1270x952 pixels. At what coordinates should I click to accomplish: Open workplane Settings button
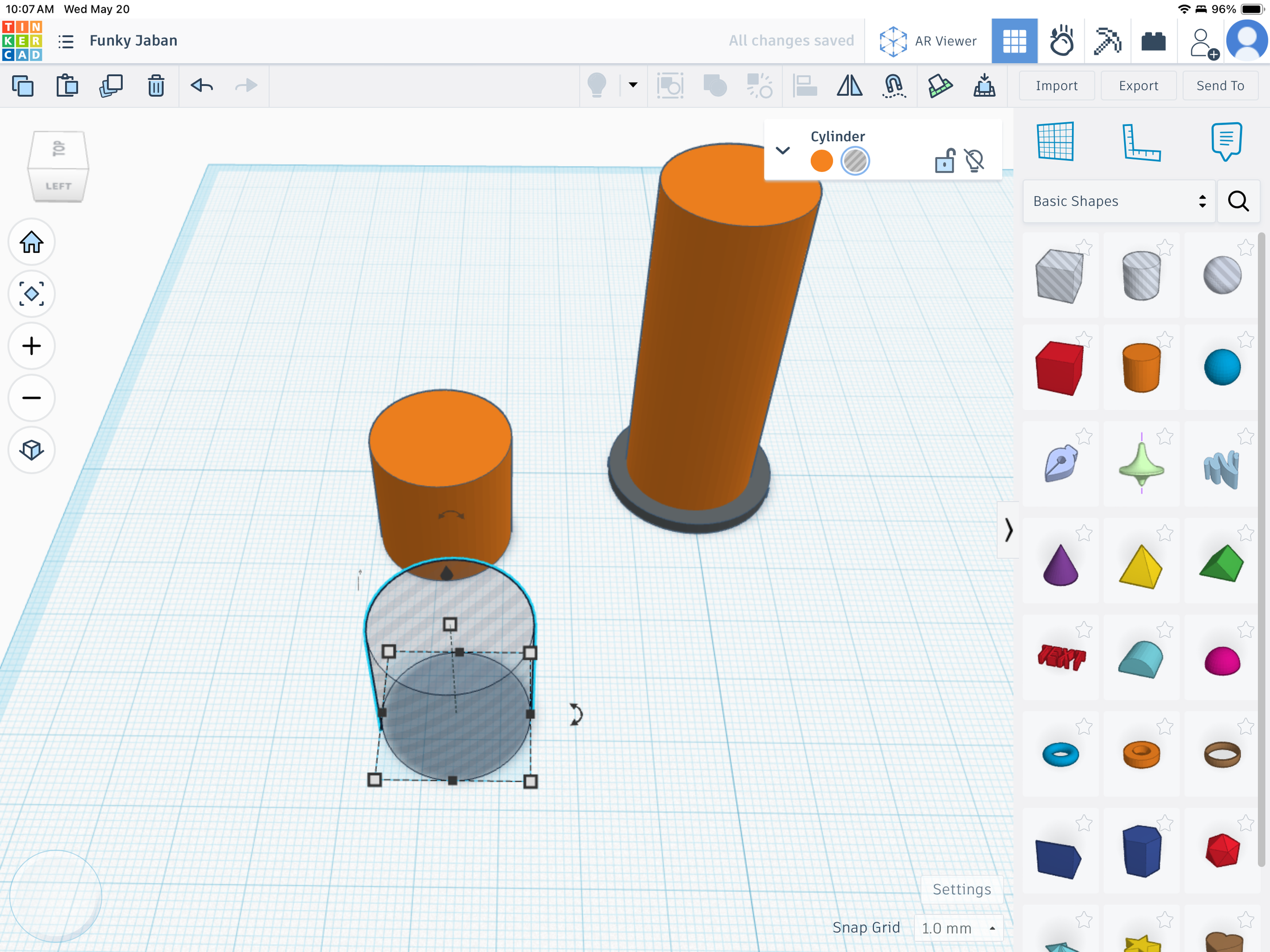pyautogui.click(x=961, y=890)
